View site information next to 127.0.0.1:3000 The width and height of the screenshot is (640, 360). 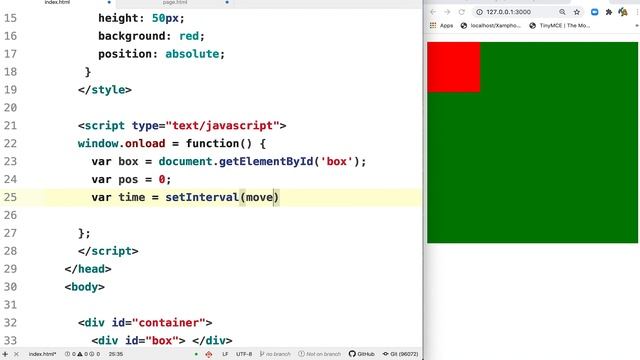point(480,12)
